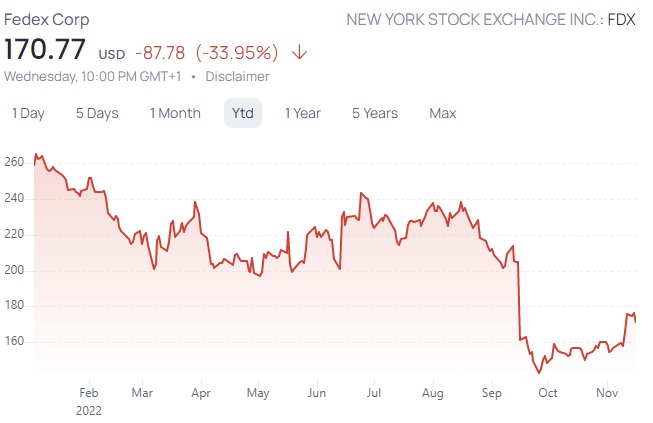Switch to the 5 Days view

[x=97, y=113]
